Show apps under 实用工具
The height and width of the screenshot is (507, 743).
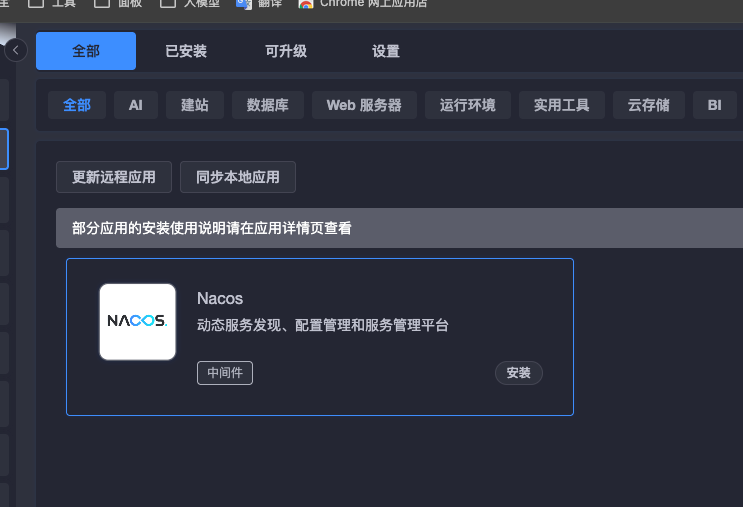(x=561, y=105)
